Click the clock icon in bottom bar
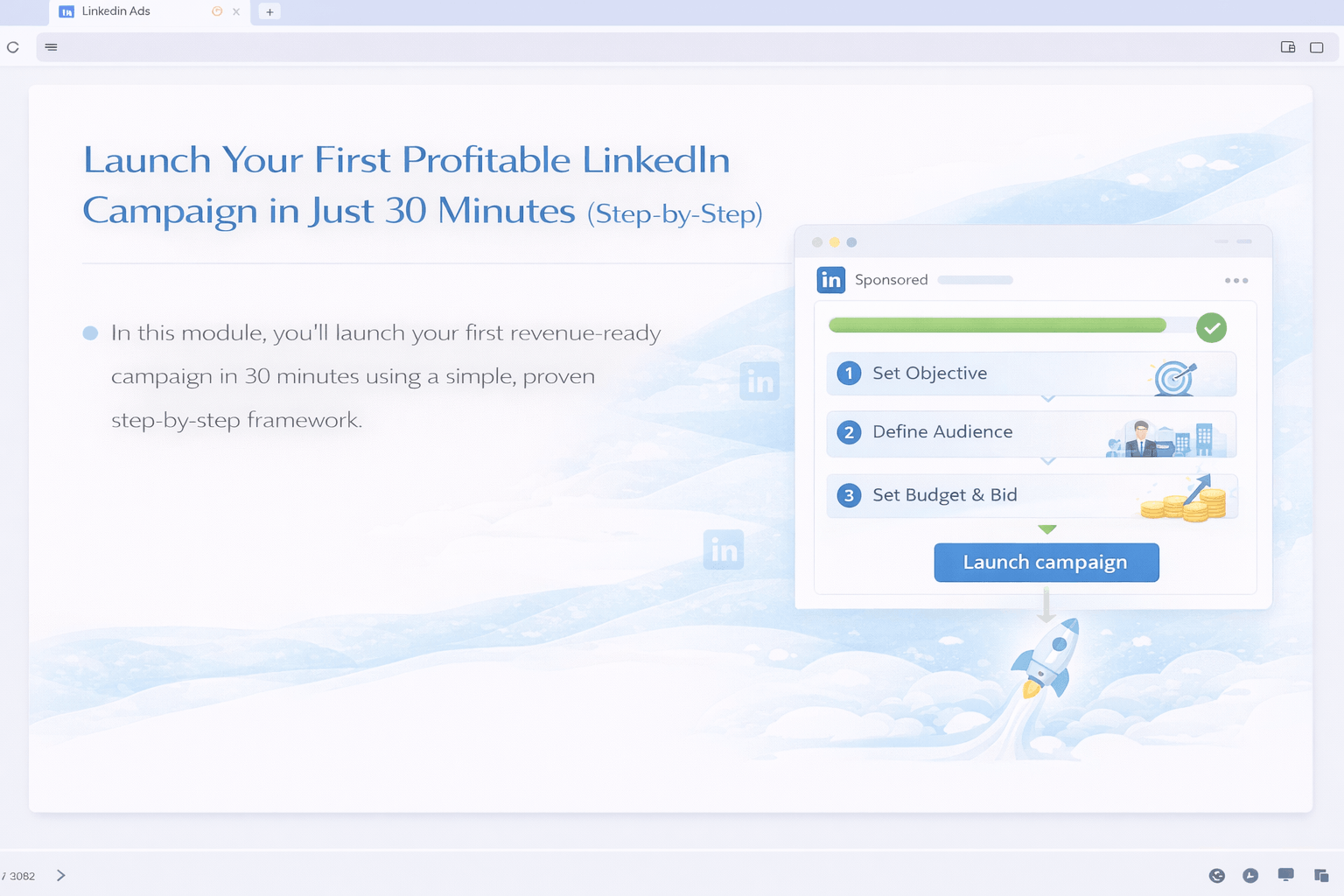 [1250, 876]
